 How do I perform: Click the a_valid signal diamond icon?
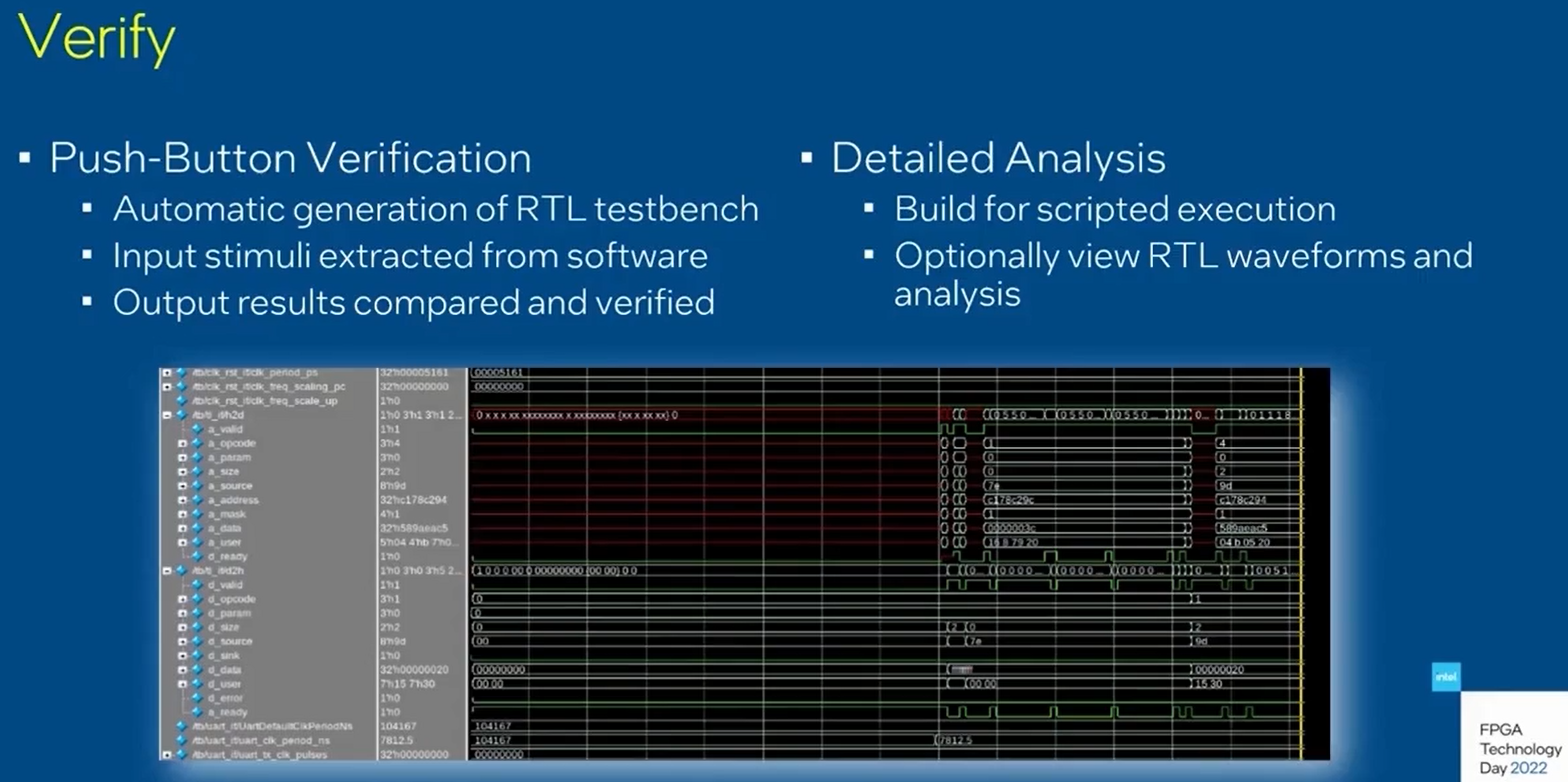click(197, 429)
